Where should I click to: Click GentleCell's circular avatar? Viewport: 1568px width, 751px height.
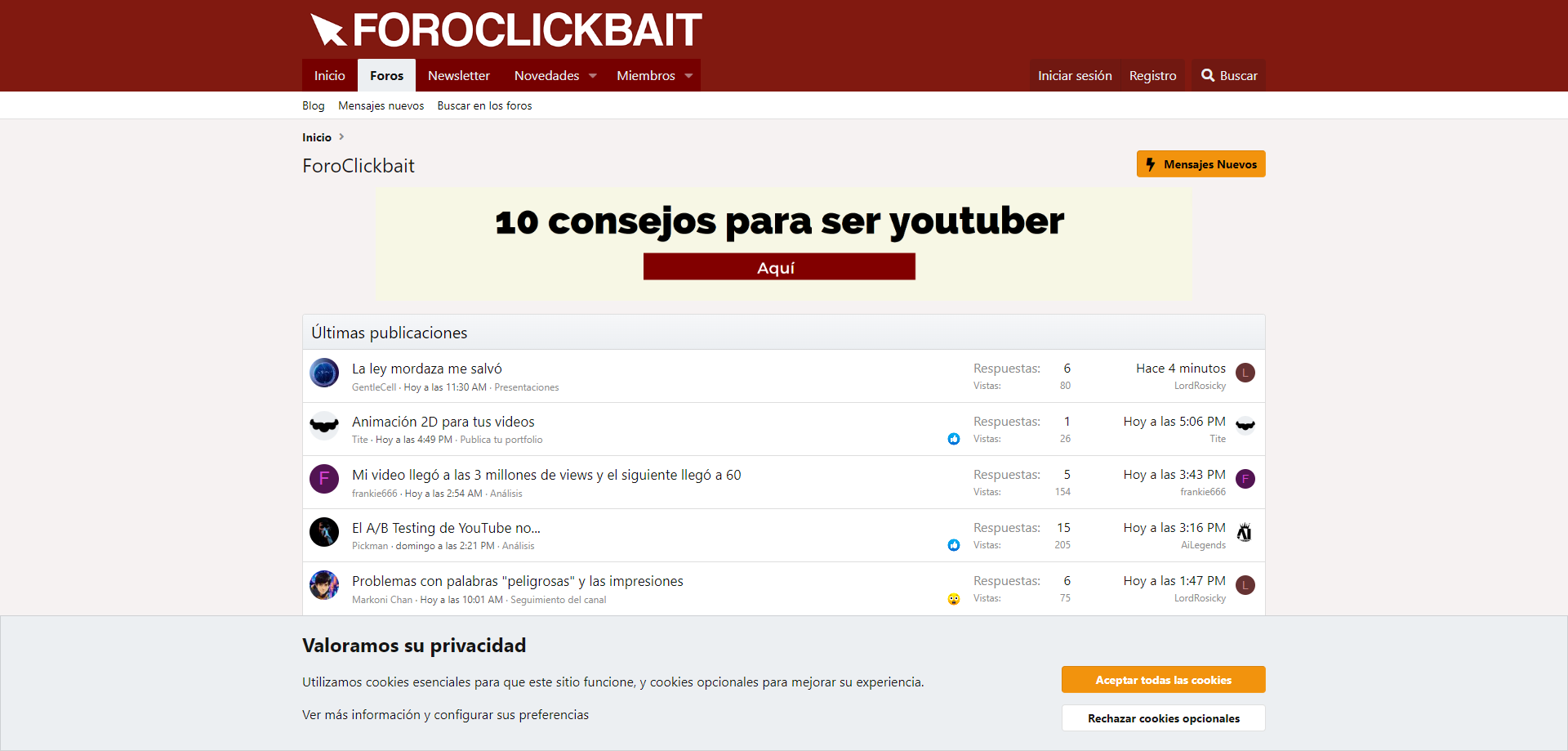(323, 373)
